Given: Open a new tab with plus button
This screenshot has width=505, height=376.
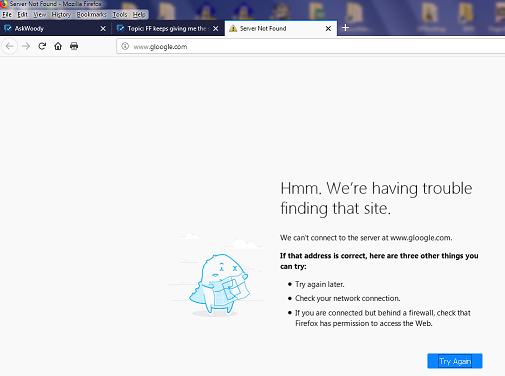Looking at the screenshot, I should pyautogui.click(x=345, y=28).
